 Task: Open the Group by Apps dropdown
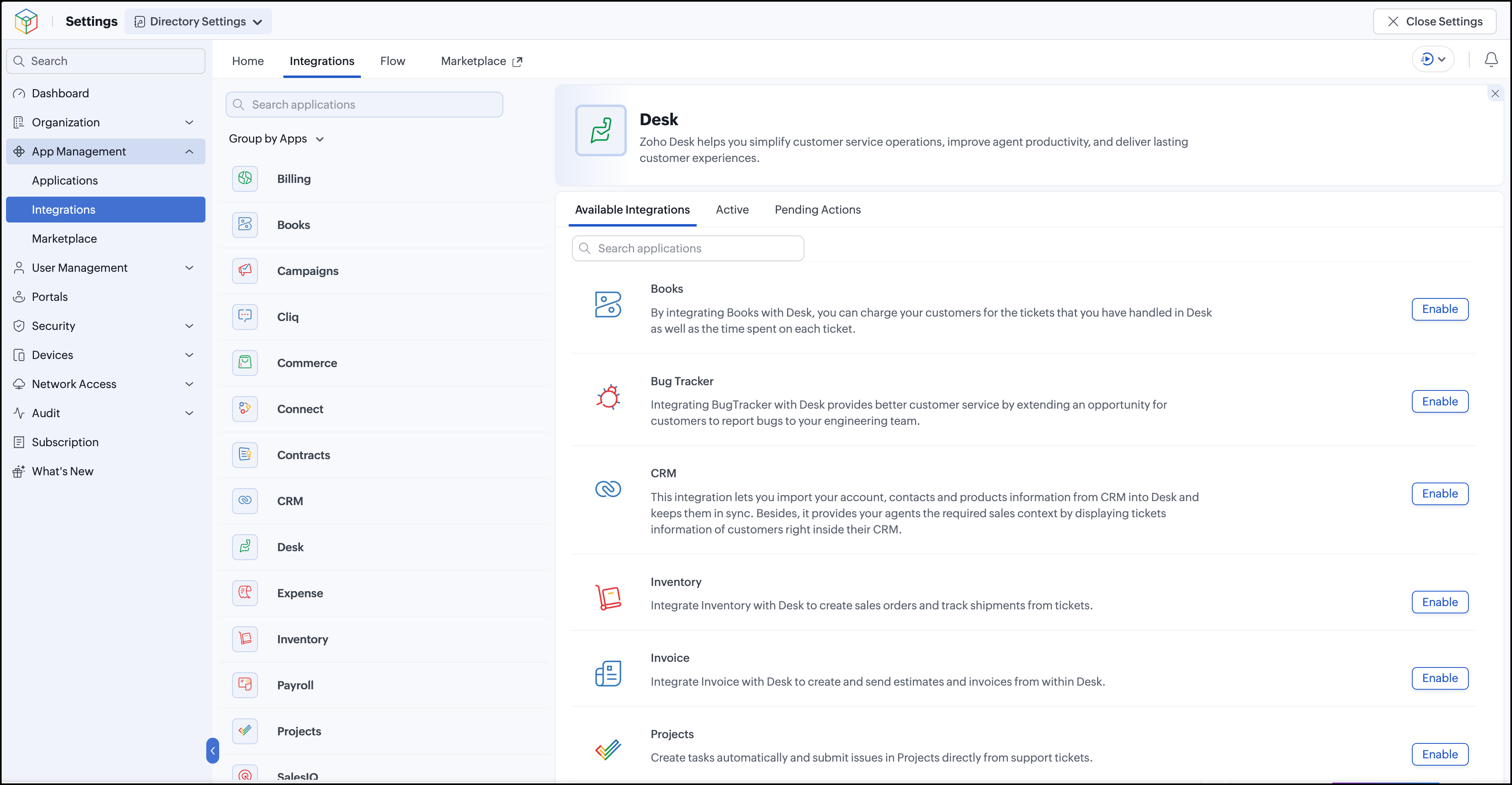click(x=276, y=139)
